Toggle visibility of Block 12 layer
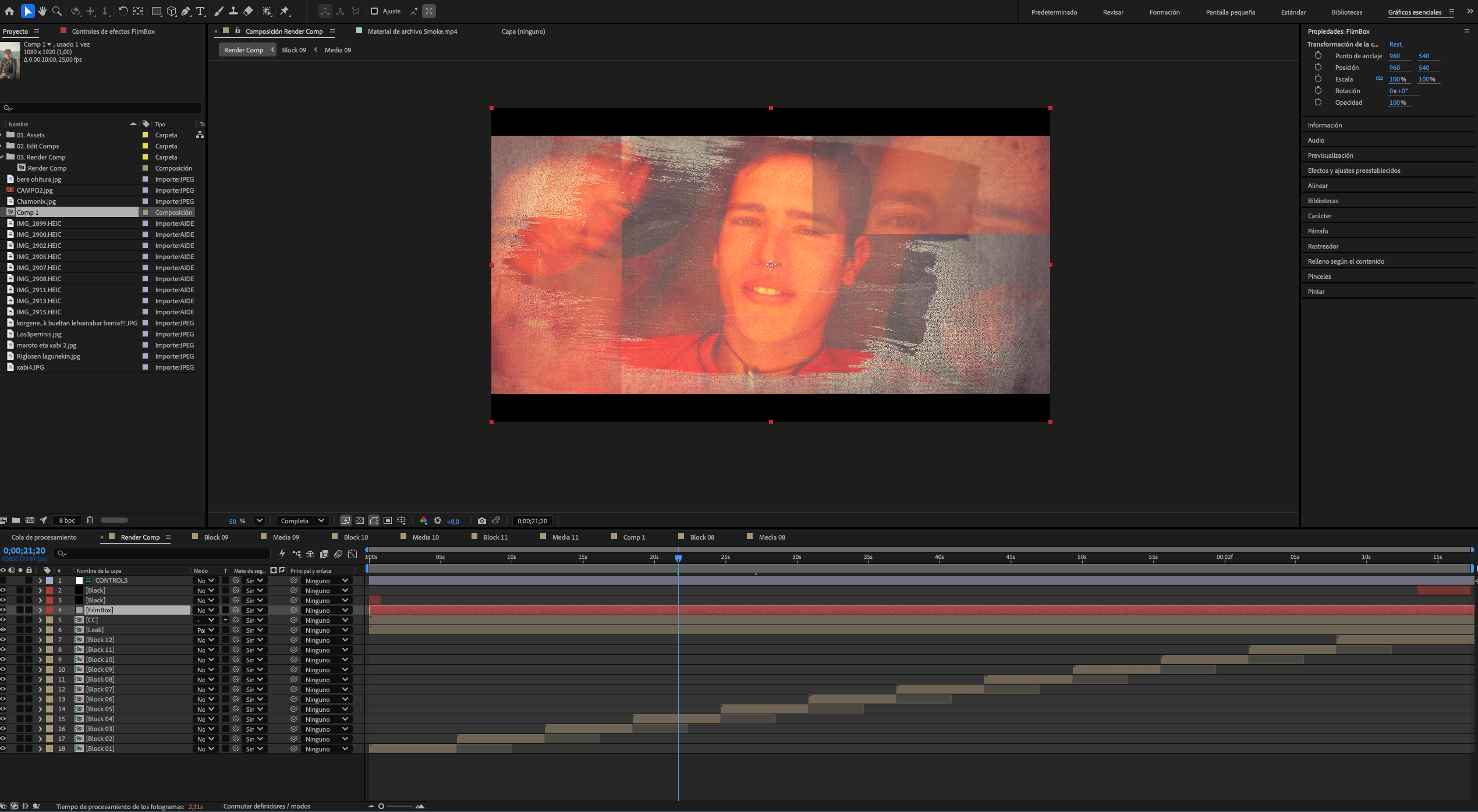The image size is (1478, 812). pos(3,640)
